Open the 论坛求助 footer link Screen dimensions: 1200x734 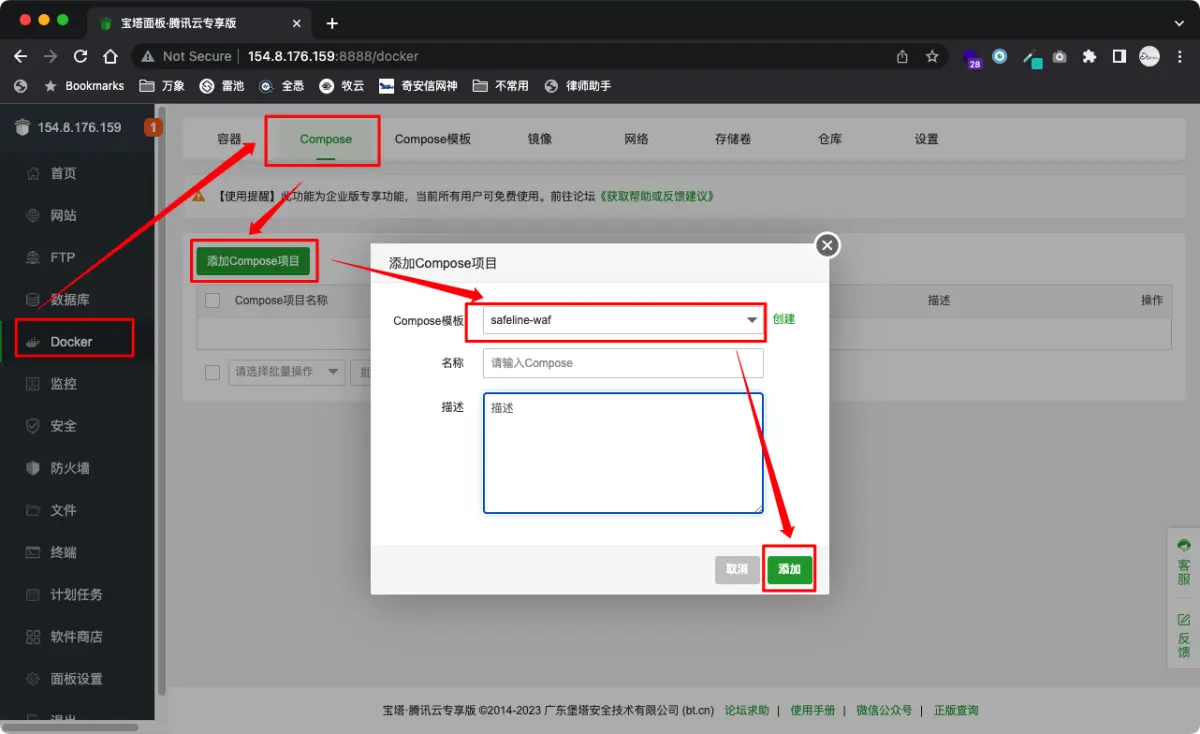pos(747,710)
